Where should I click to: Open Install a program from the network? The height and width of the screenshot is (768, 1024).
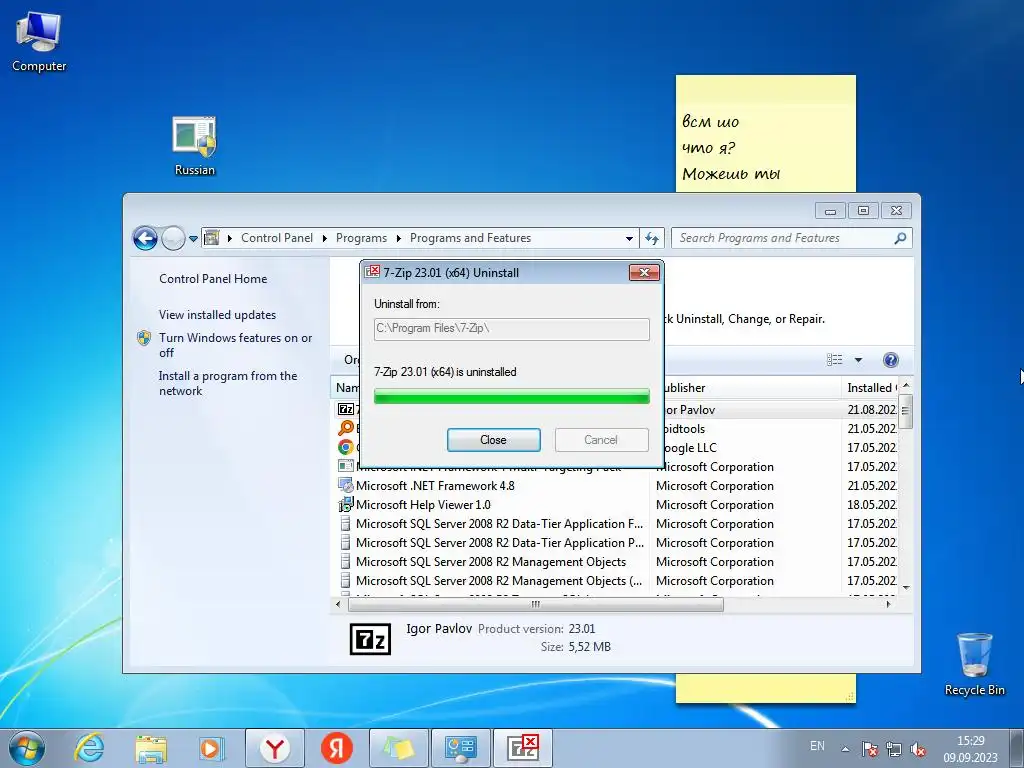227,383
